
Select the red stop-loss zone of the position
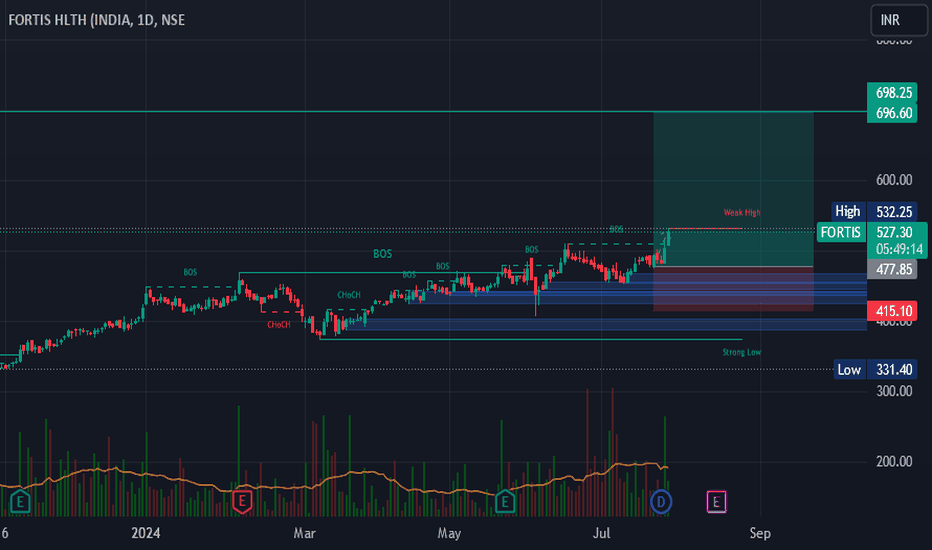733,289
